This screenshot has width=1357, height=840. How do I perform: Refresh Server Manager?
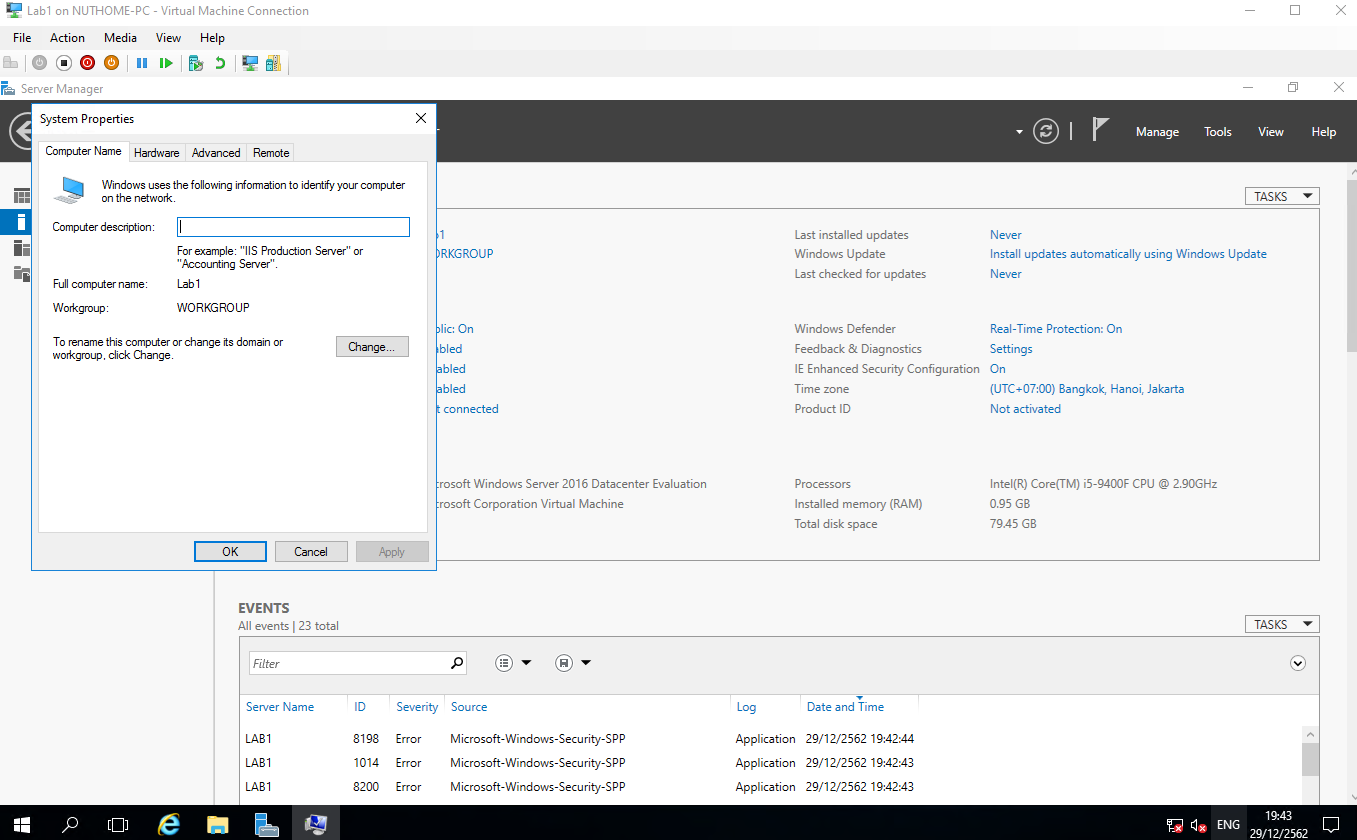coord(1046,130)
